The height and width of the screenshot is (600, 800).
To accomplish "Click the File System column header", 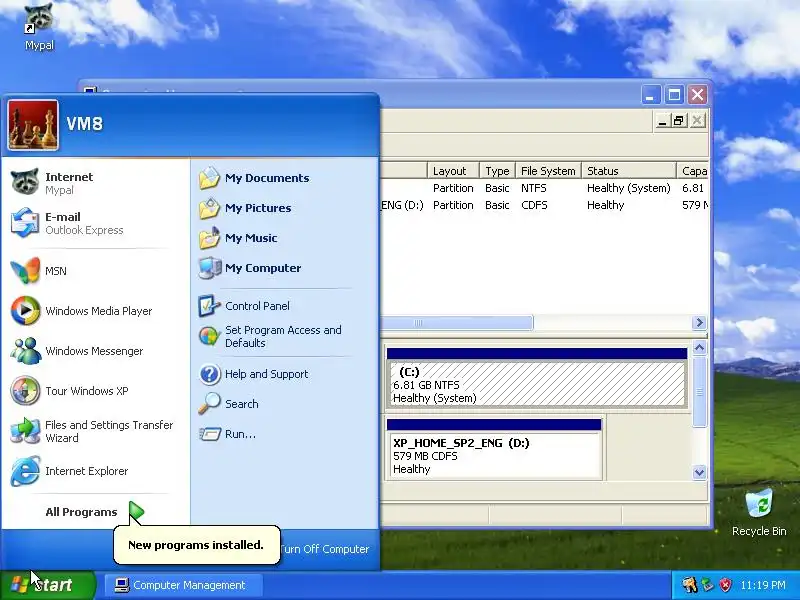I will click(x=548, y=171).
